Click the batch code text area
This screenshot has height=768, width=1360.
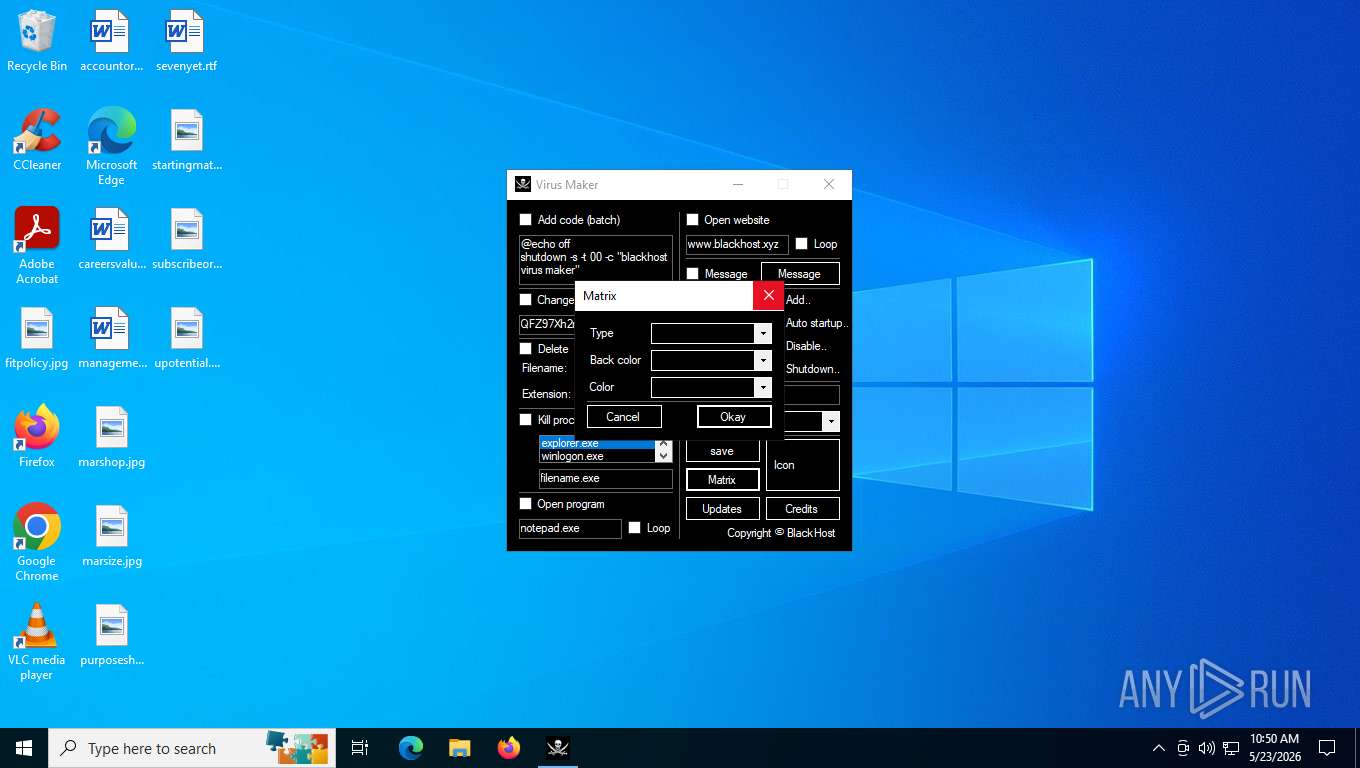595,260
